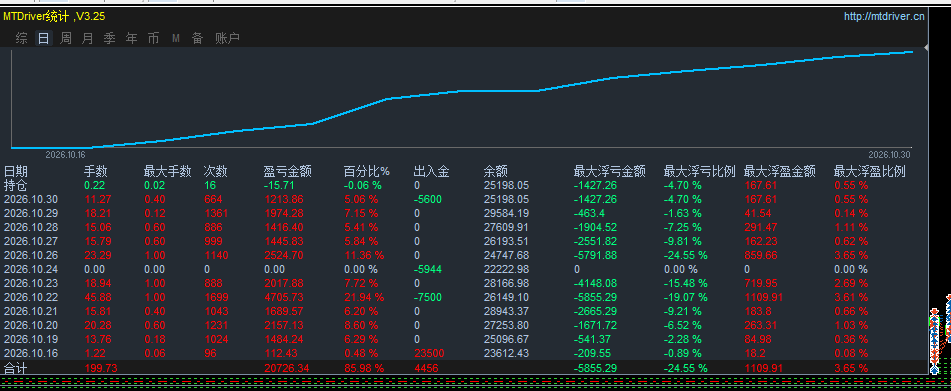The height and width of the screenshot is (391, 951).
Task: Click the profit value 4705.73
Action: point(285,298)
